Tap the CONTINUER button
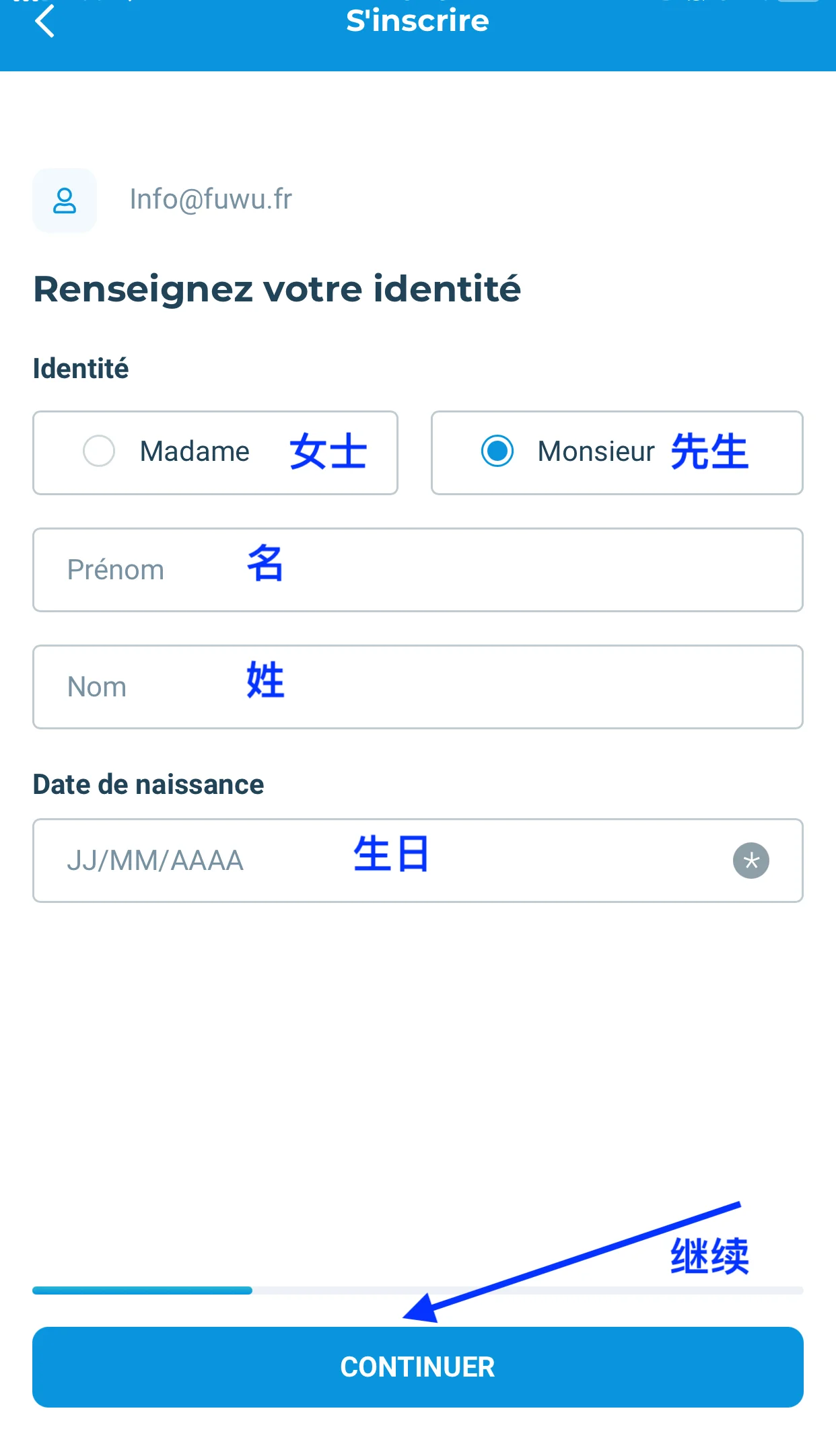Image resolution: width=836 pixels, height=1456 pixels. tap(418, 1367)
